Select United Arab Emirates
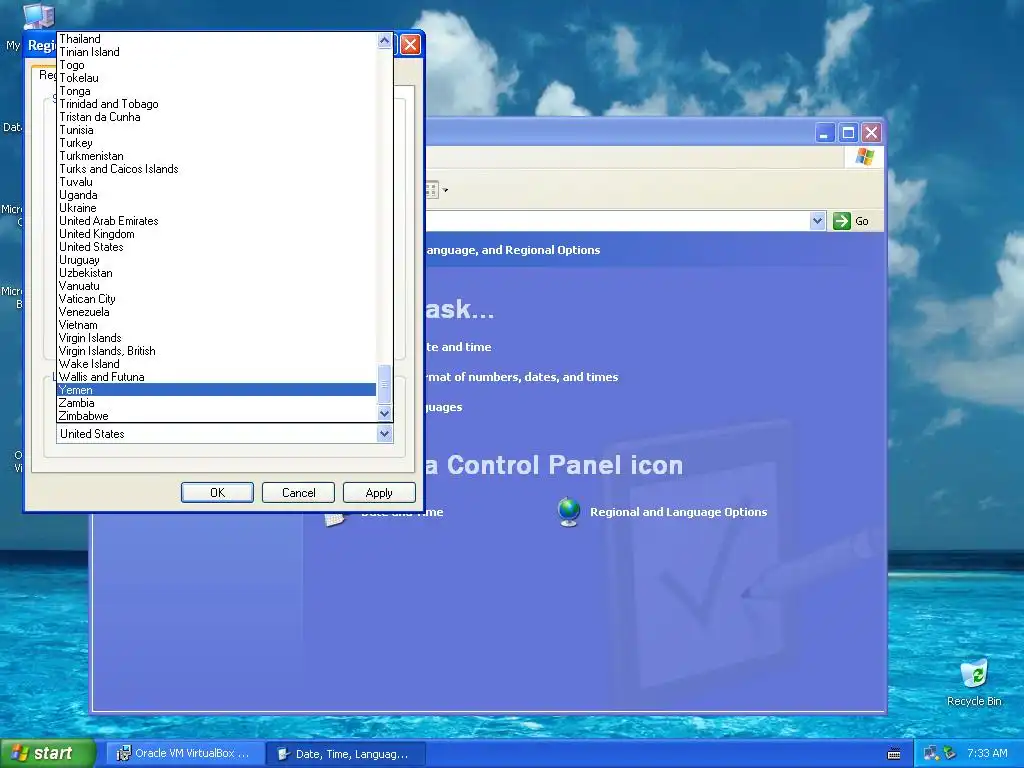Image resolution: width=1024 pixels, height=768 pixels. [x=217, y=221]
